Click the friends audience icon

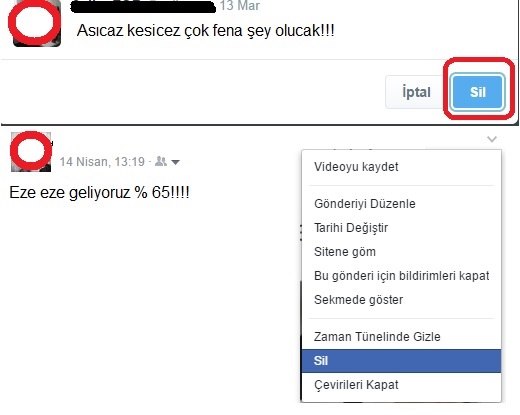[161, 161]
